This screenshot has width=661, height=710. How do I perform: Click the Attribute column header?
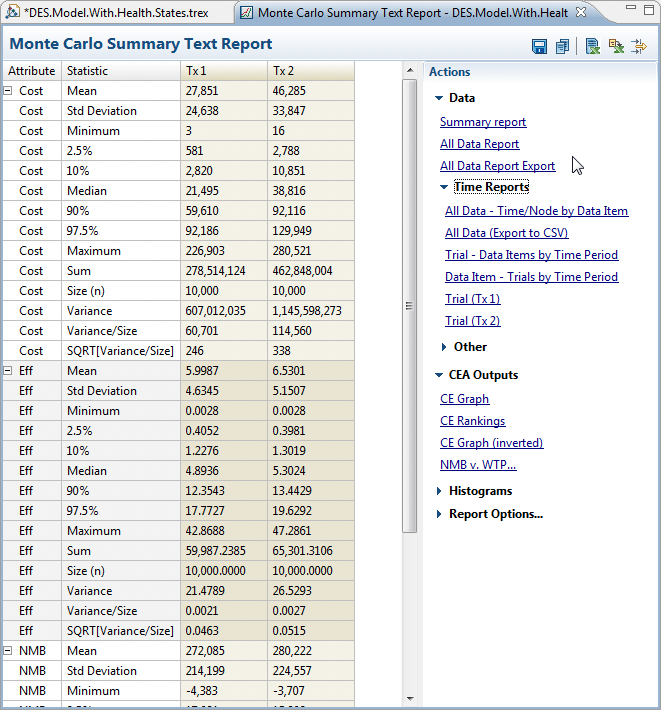point(32,71)
